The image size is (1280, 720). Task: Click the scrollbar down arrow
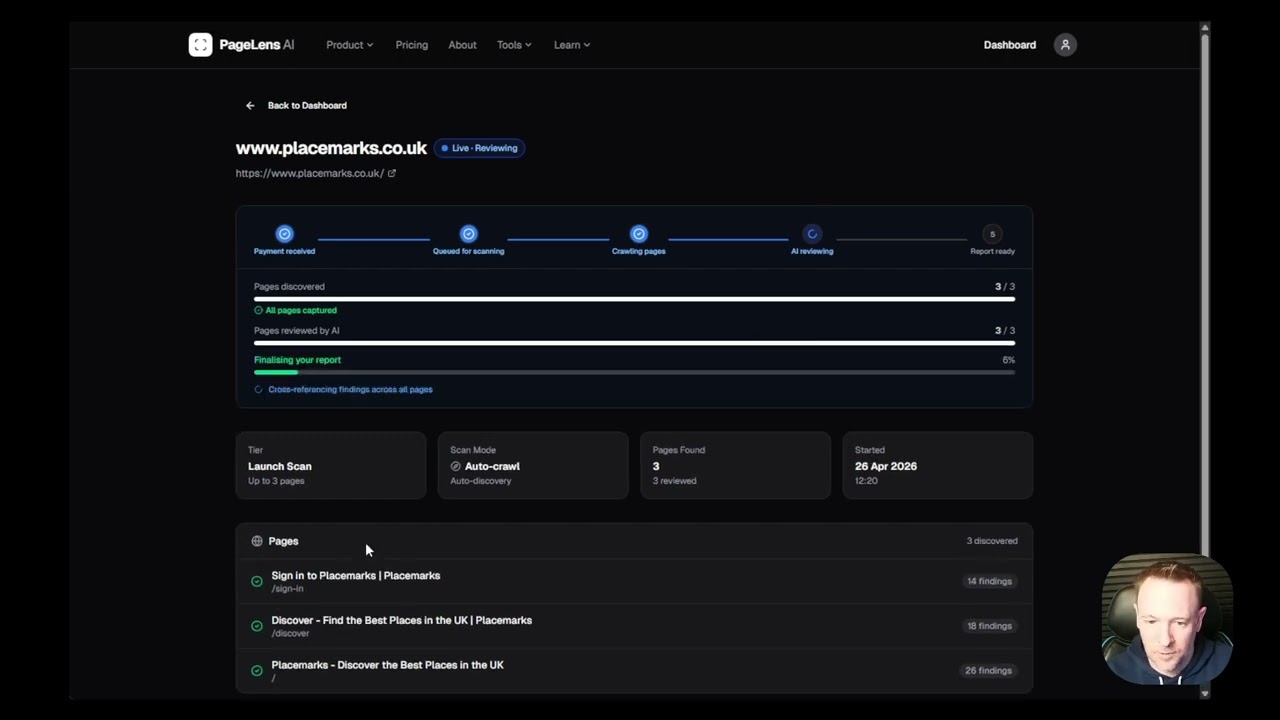tap(1205, 693)
